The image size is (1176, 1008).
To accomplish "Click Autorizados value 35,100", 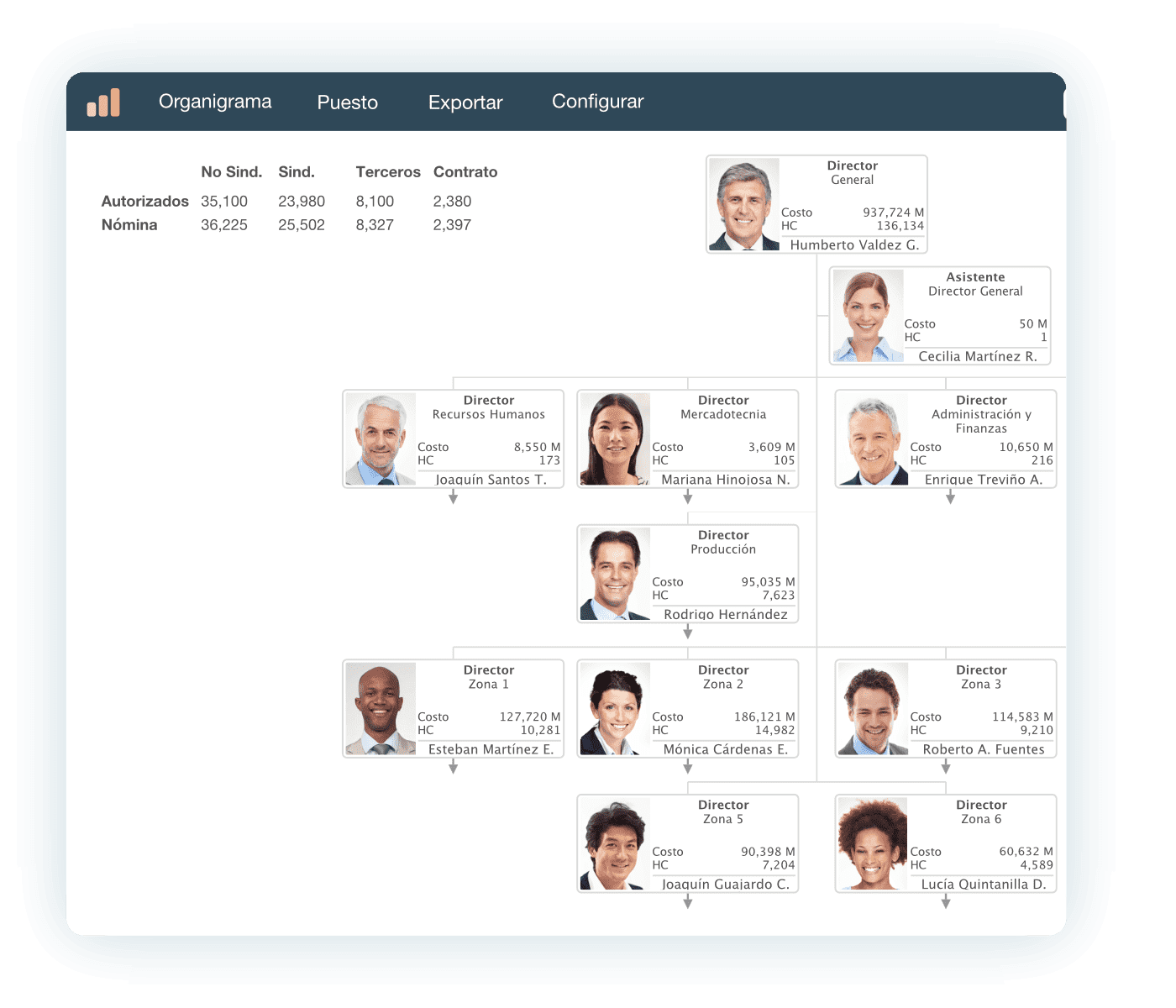I will (x=224, y=202).
